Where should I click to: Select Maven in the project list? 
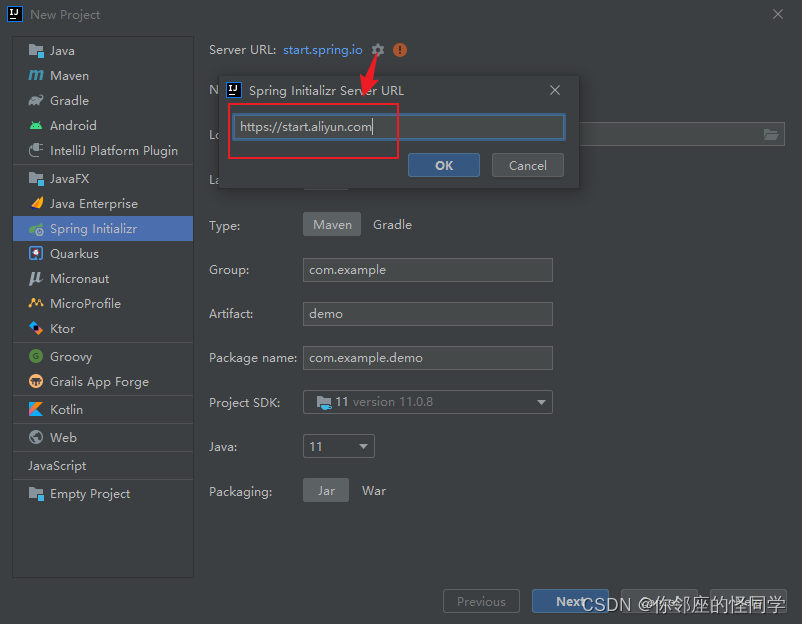point(103,76)
